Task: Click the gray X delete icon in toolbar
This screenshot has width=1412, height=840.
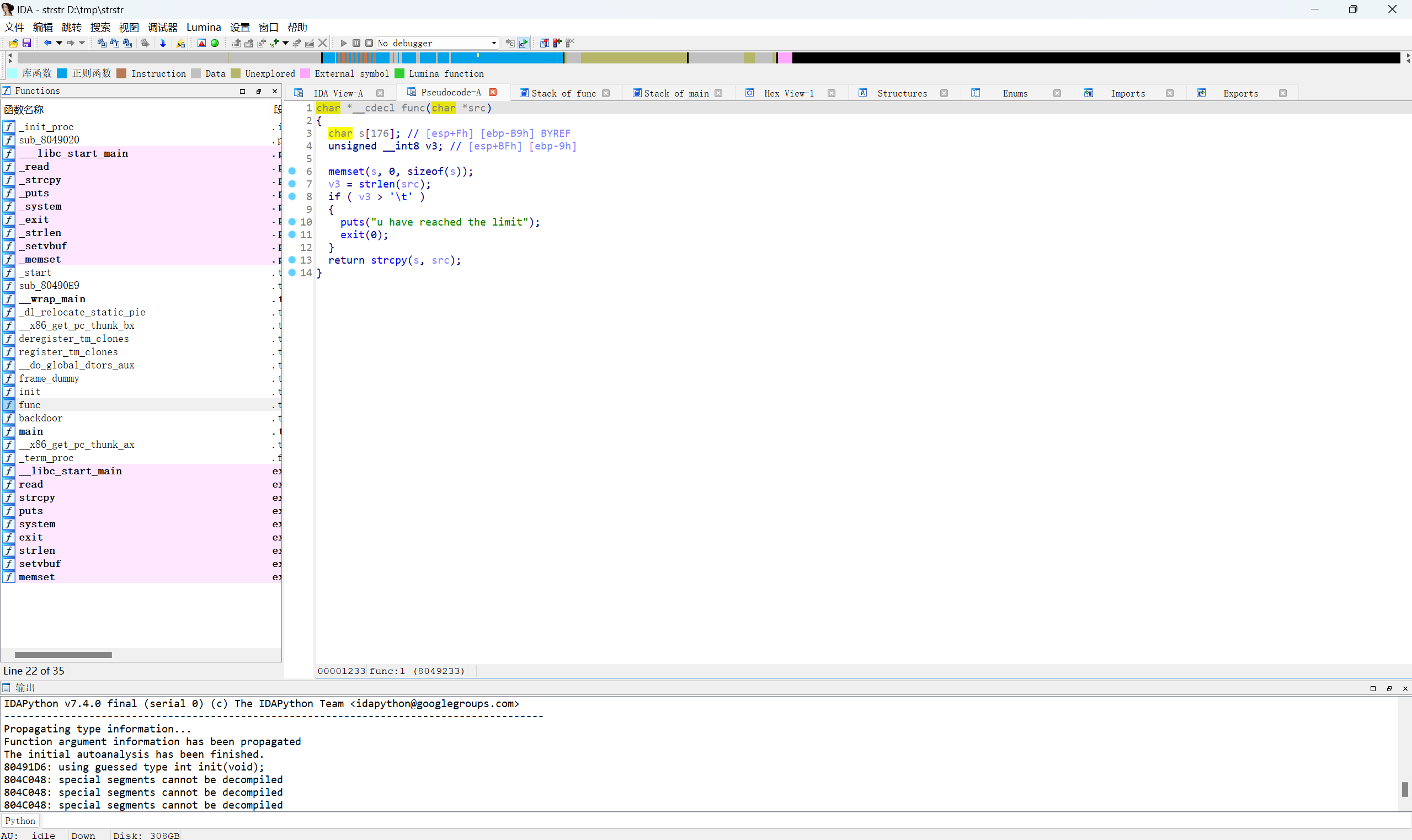Action: click(323, 43)
